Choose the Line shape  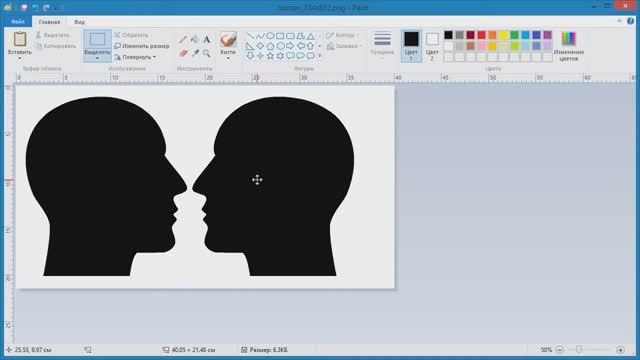pyautogui.click(x=250, y=36)
